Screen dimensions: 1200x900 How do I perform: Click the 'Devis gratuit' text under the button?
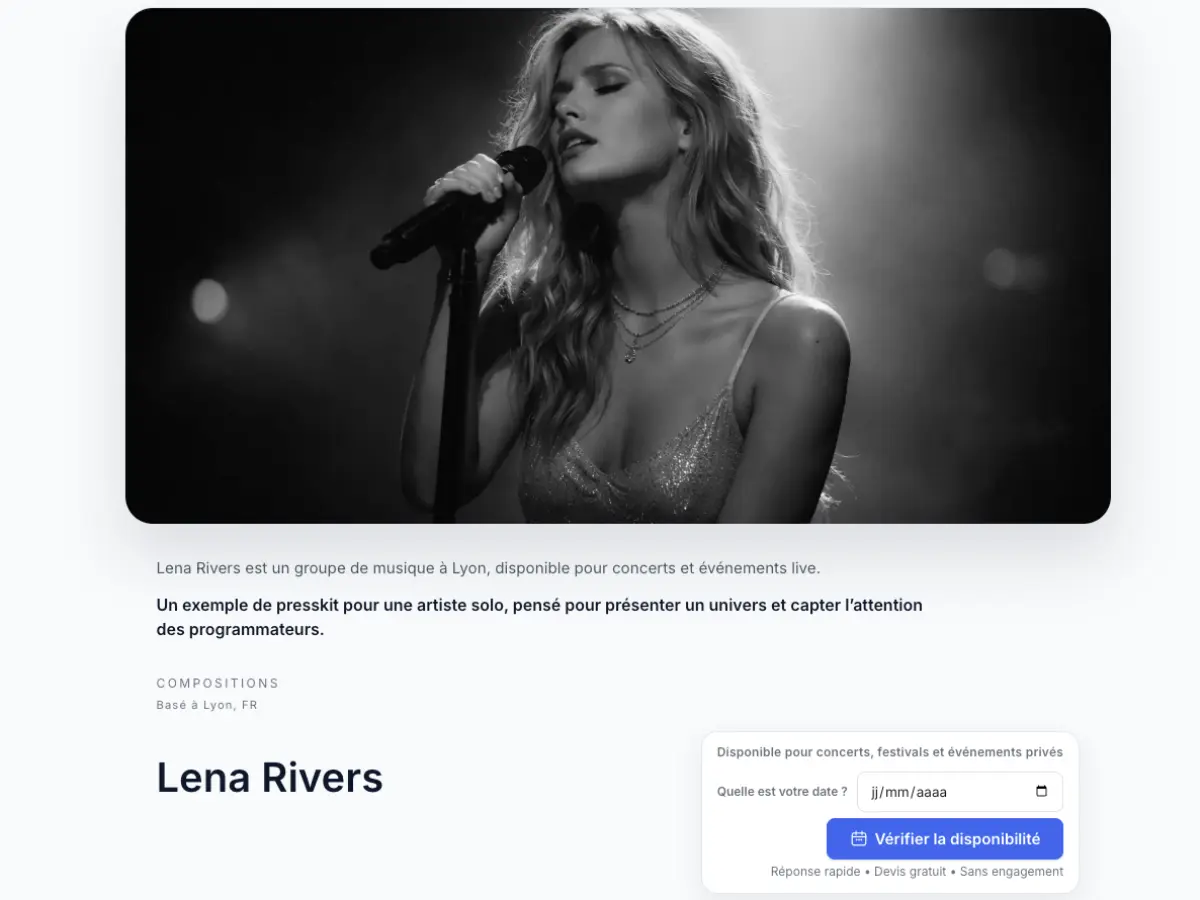pos(910,872)
